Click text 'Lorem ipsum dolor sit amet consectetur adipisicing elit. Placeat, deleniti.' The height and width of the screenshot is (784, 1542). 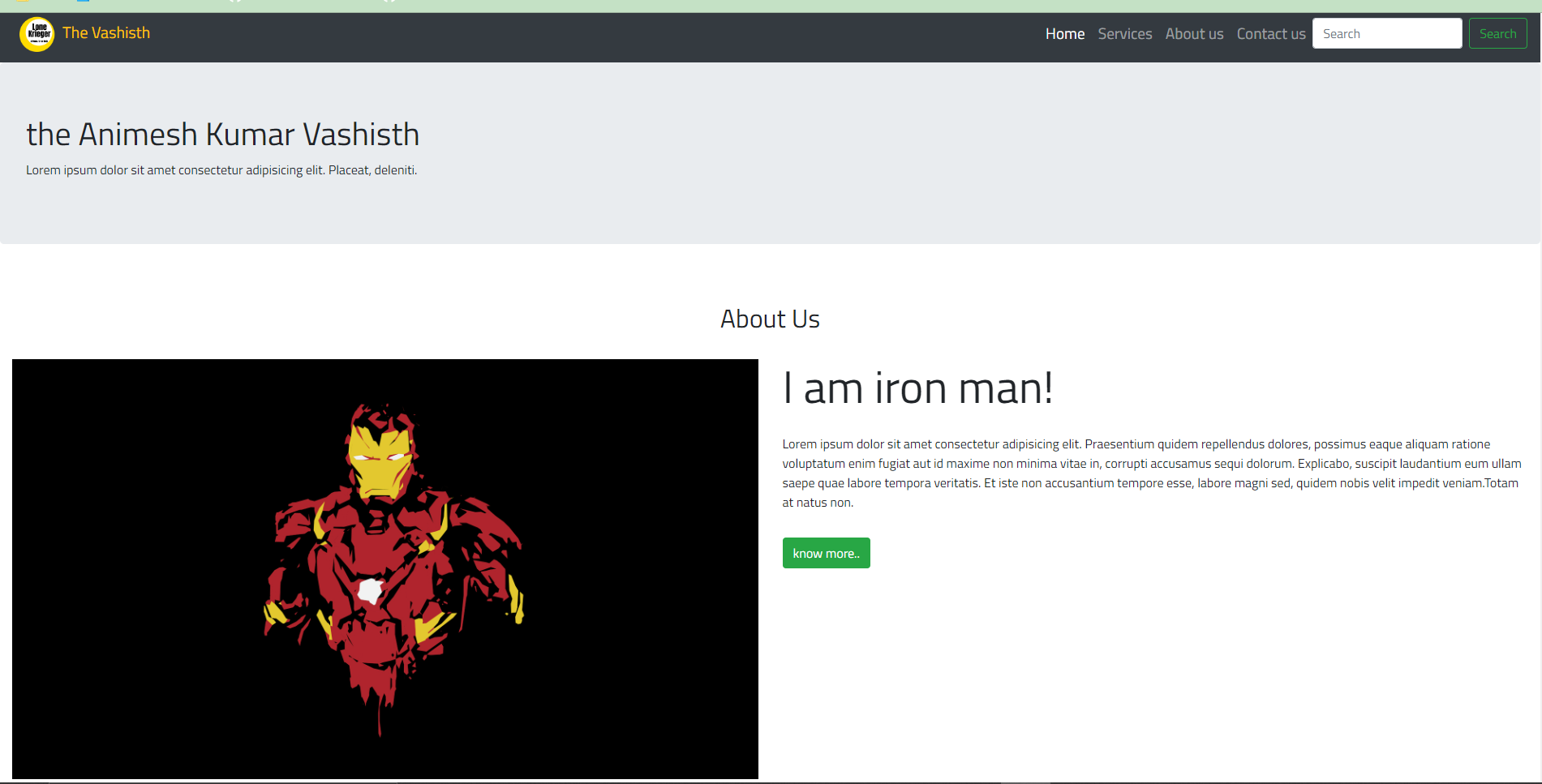(x=221, y=170)
